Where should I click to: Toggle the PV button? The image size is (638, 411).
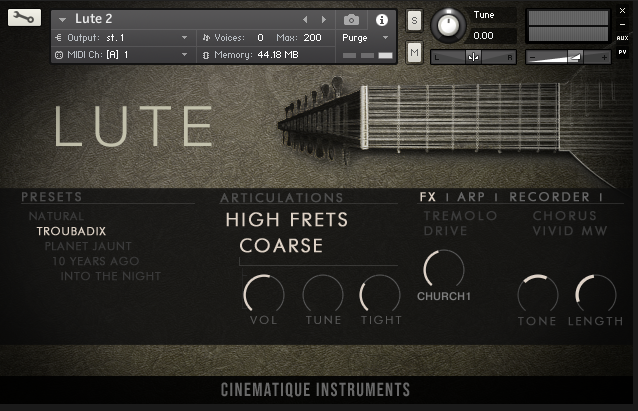click(623, 52)
